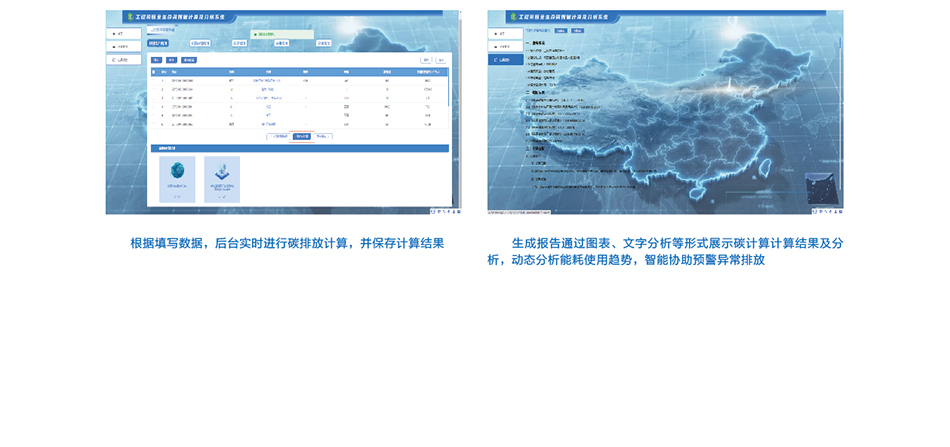The width and height of the screenshot is (950, 447).
Task: Switch to the active blue first step tab
Action: pyautogui.click(x=158, y=43)
